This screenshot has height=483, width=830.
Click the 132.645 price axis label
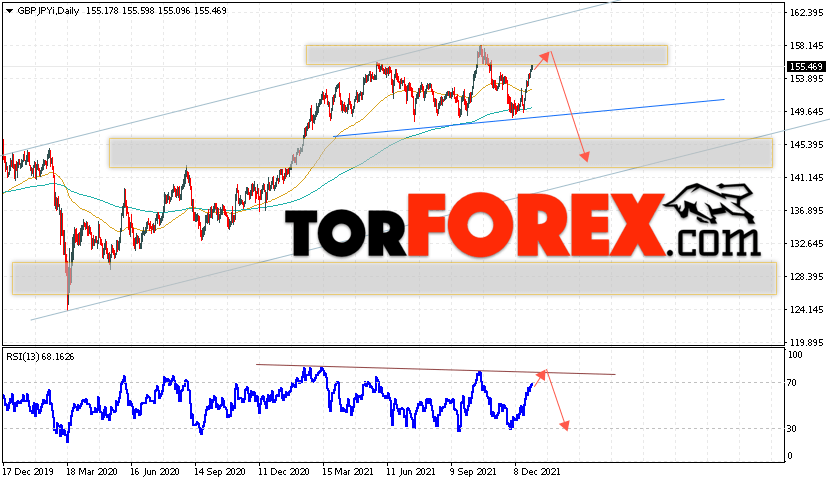click(x=806, y=244)
